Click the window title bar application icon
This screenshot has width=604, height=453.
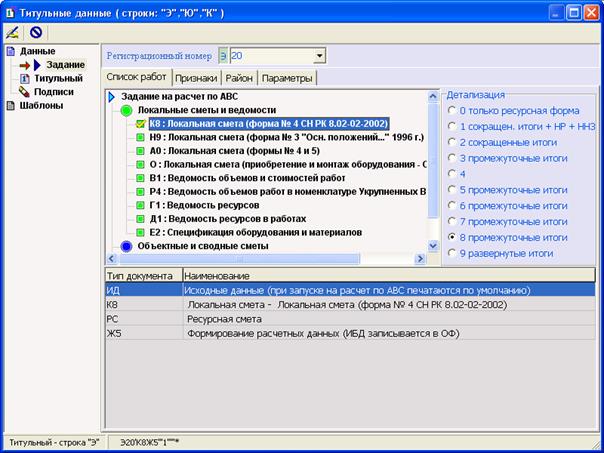(x=11, y=13)
